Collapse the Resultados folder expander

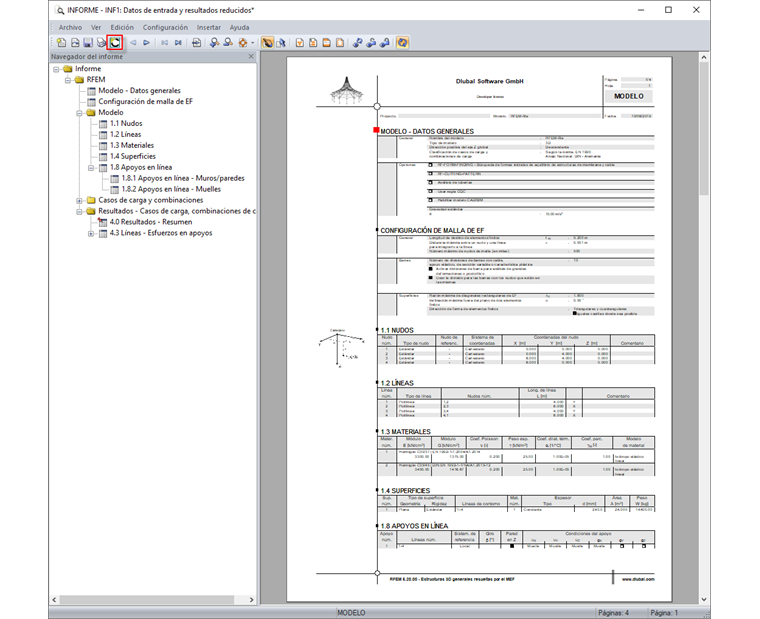tap(79, 211)
